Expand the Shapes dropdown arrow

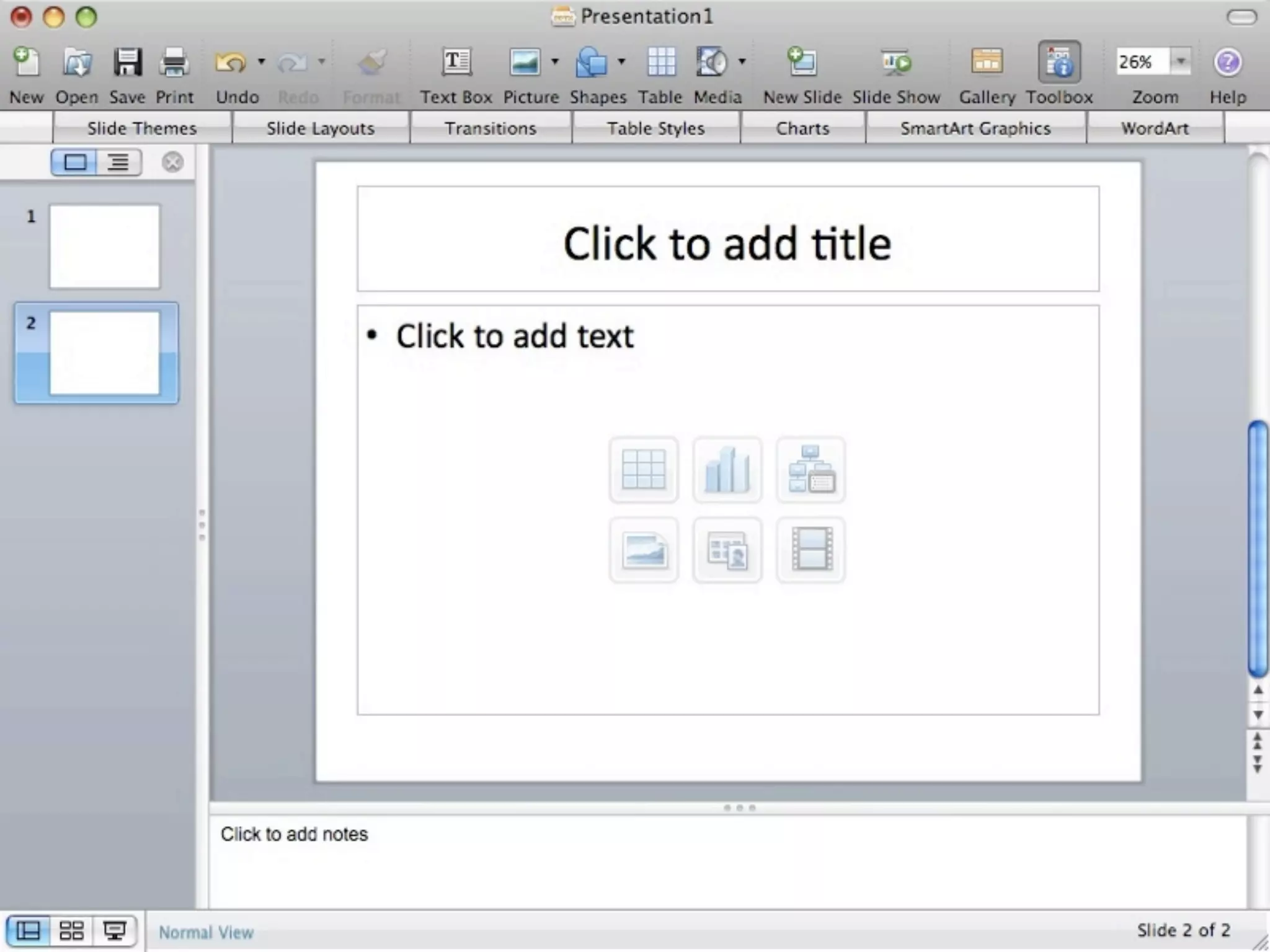coord(621,61)
